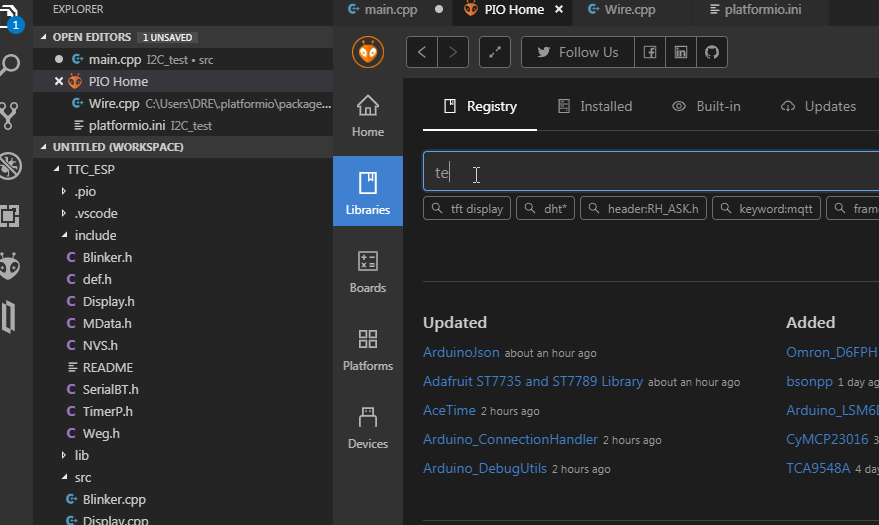Open platformio.ini in Open Editors
The image size is (879, 525).
(183, 126)
